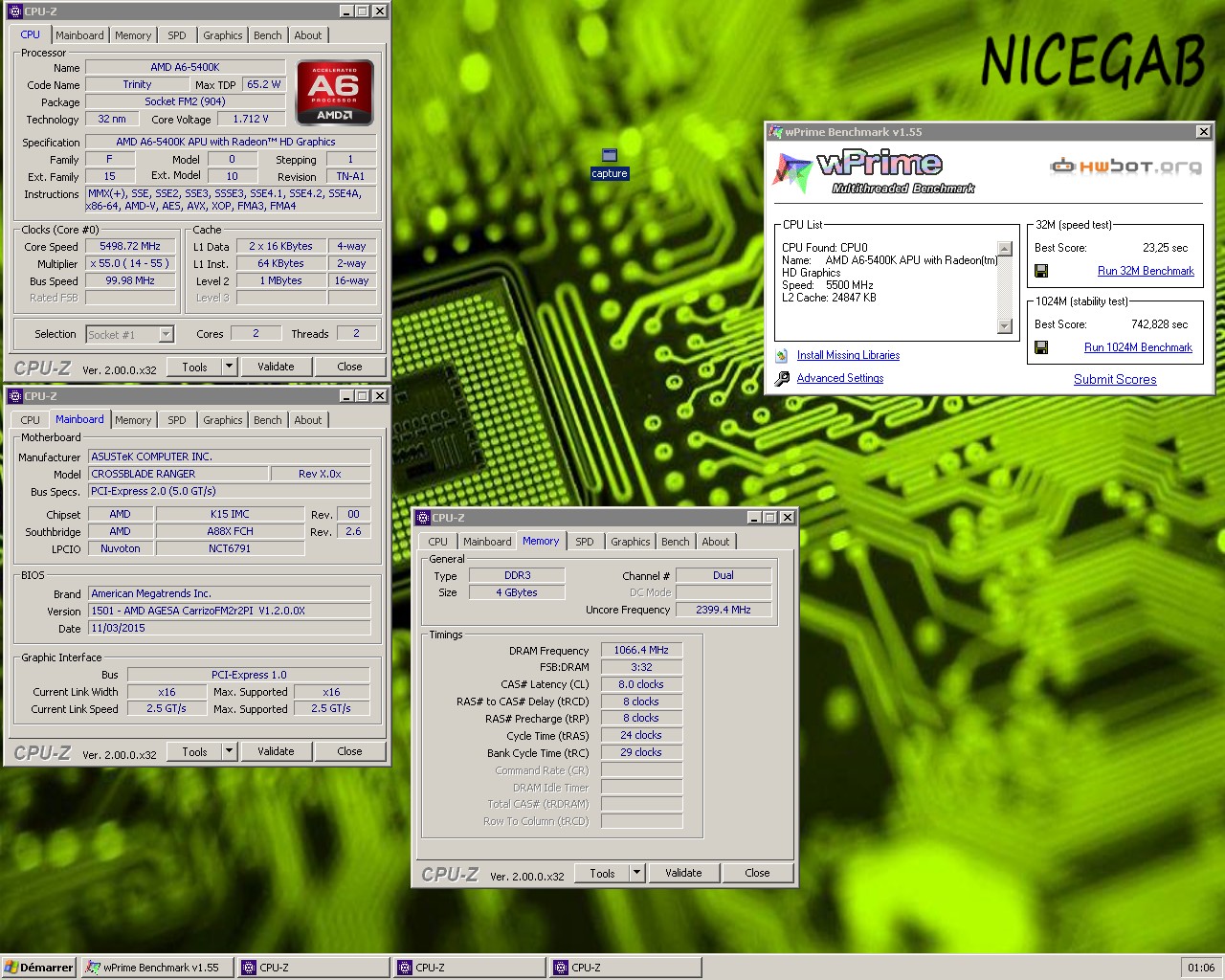Click Validate in top CPU-Z window
This screenshot has width=1225, height=980.
[276, 367]
